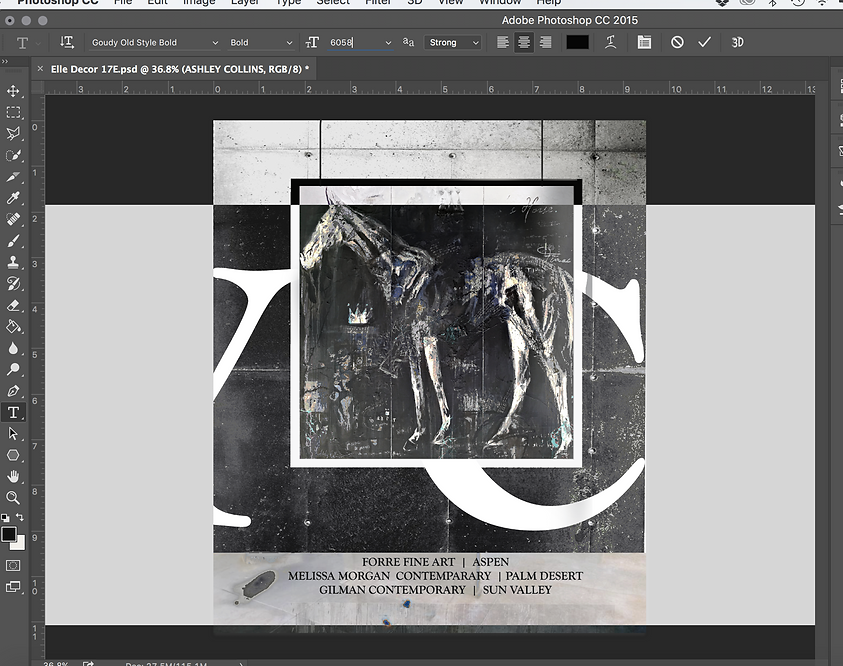
Task: Cancel current text edits
Action: [x=677, y=42]
